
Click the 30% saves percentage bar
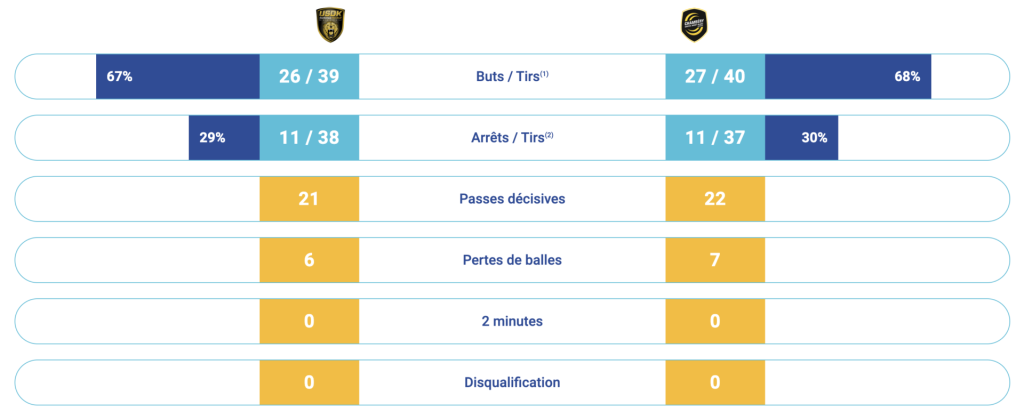[x=801, y=138]
